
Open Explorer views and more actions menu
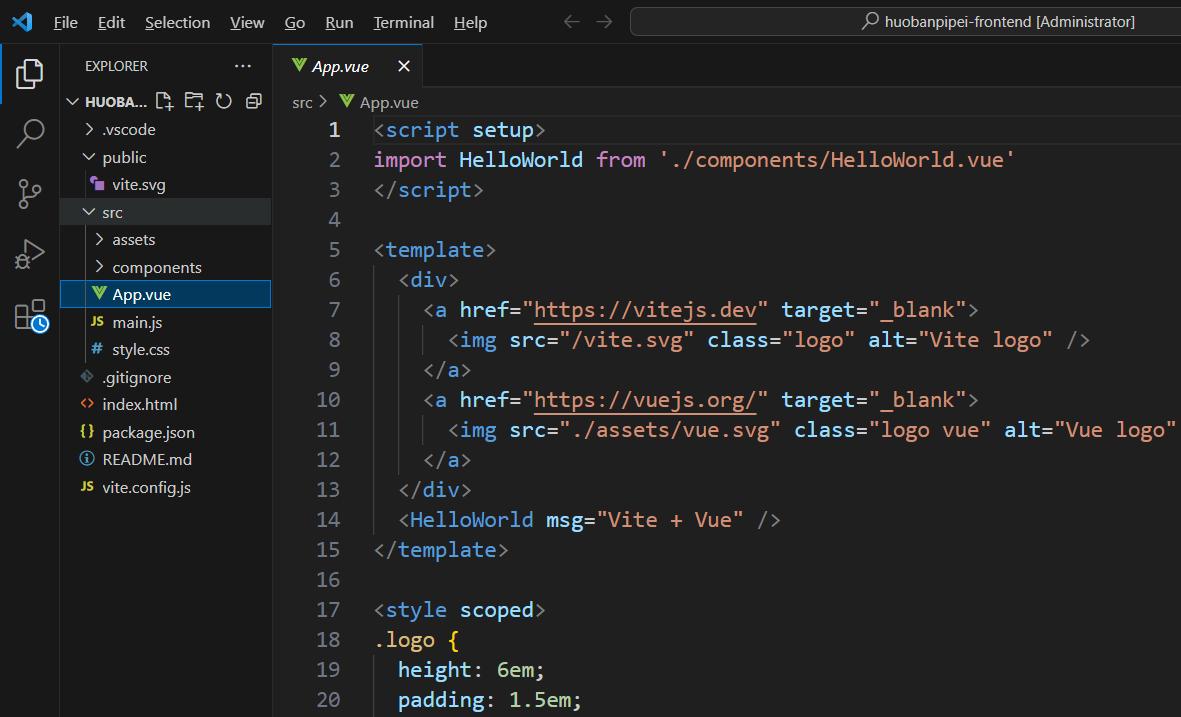coord(243,66)
